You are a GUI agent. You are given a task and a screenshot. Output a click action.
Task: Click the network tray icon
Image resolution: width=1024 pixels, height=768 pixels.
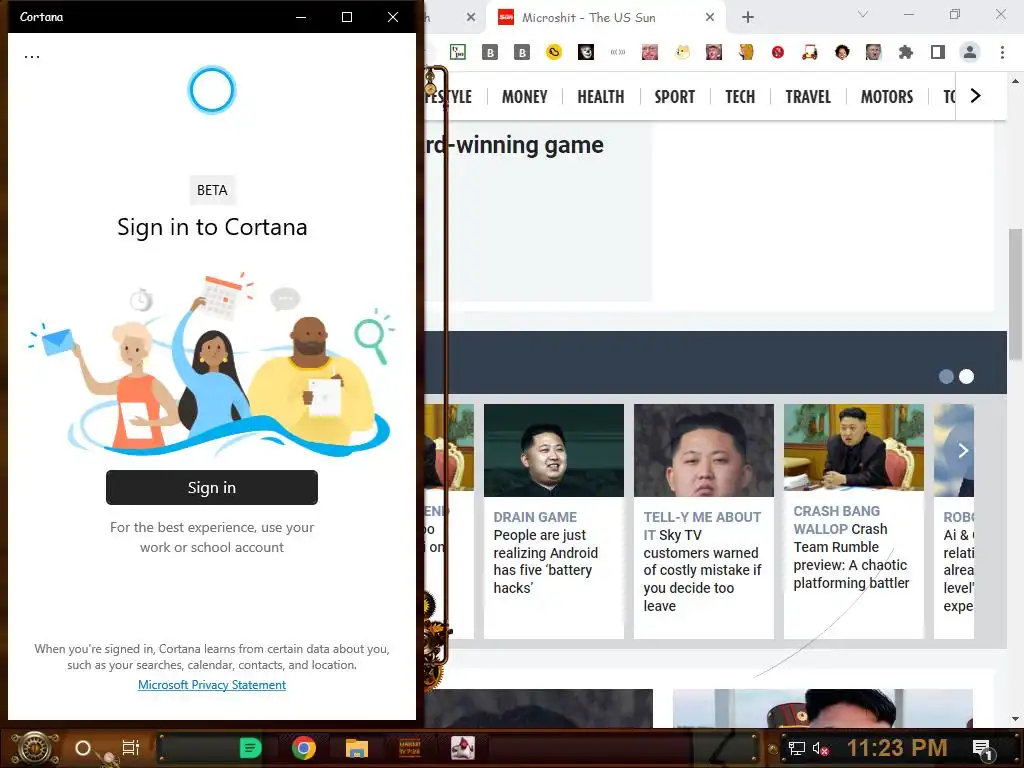coord(796,748)
